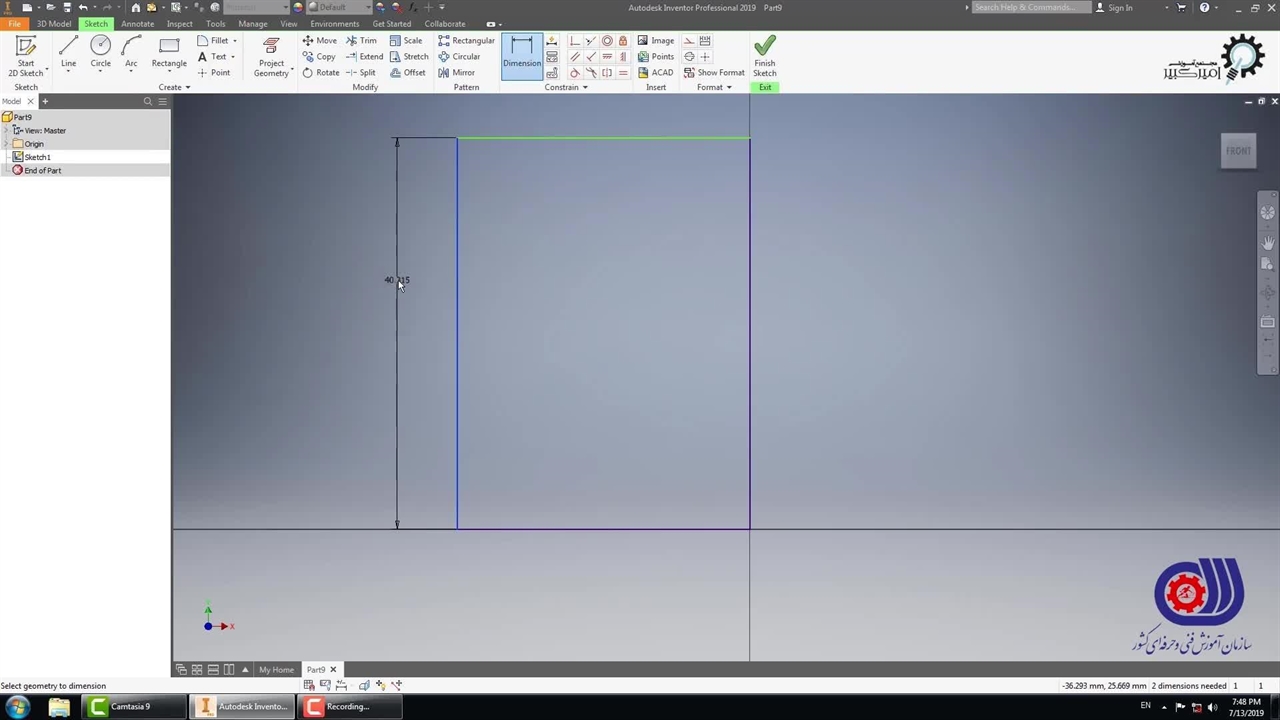
Task: Click the Offset tool
Action: pos(408,73)
